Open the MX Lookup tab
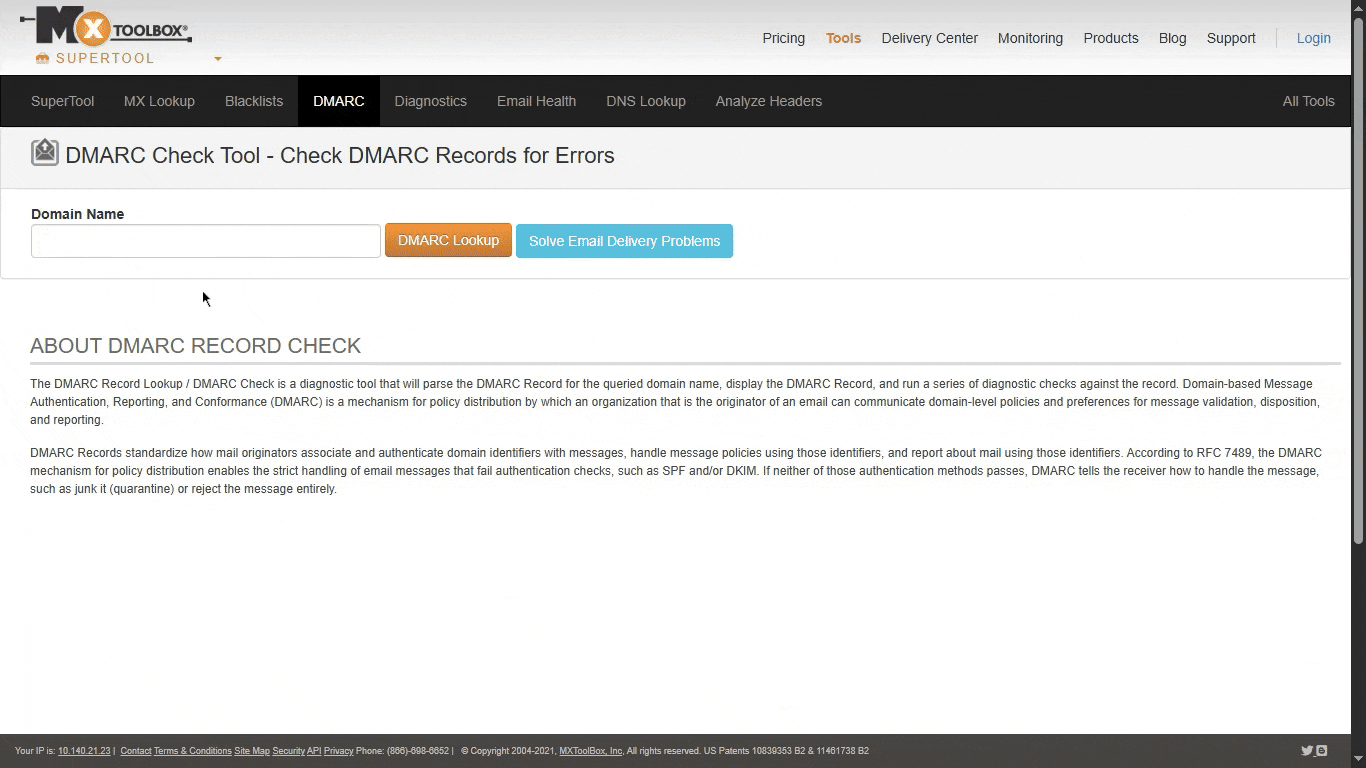 159,101
